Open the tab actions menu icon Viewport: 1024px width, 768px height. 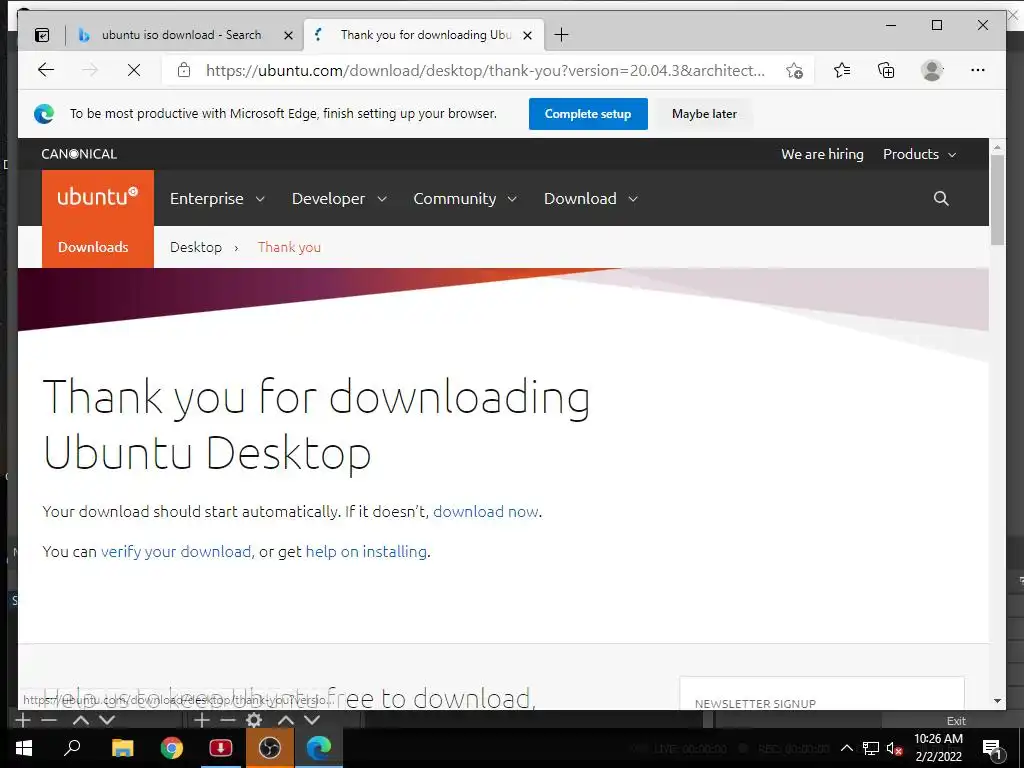(42, 35)
